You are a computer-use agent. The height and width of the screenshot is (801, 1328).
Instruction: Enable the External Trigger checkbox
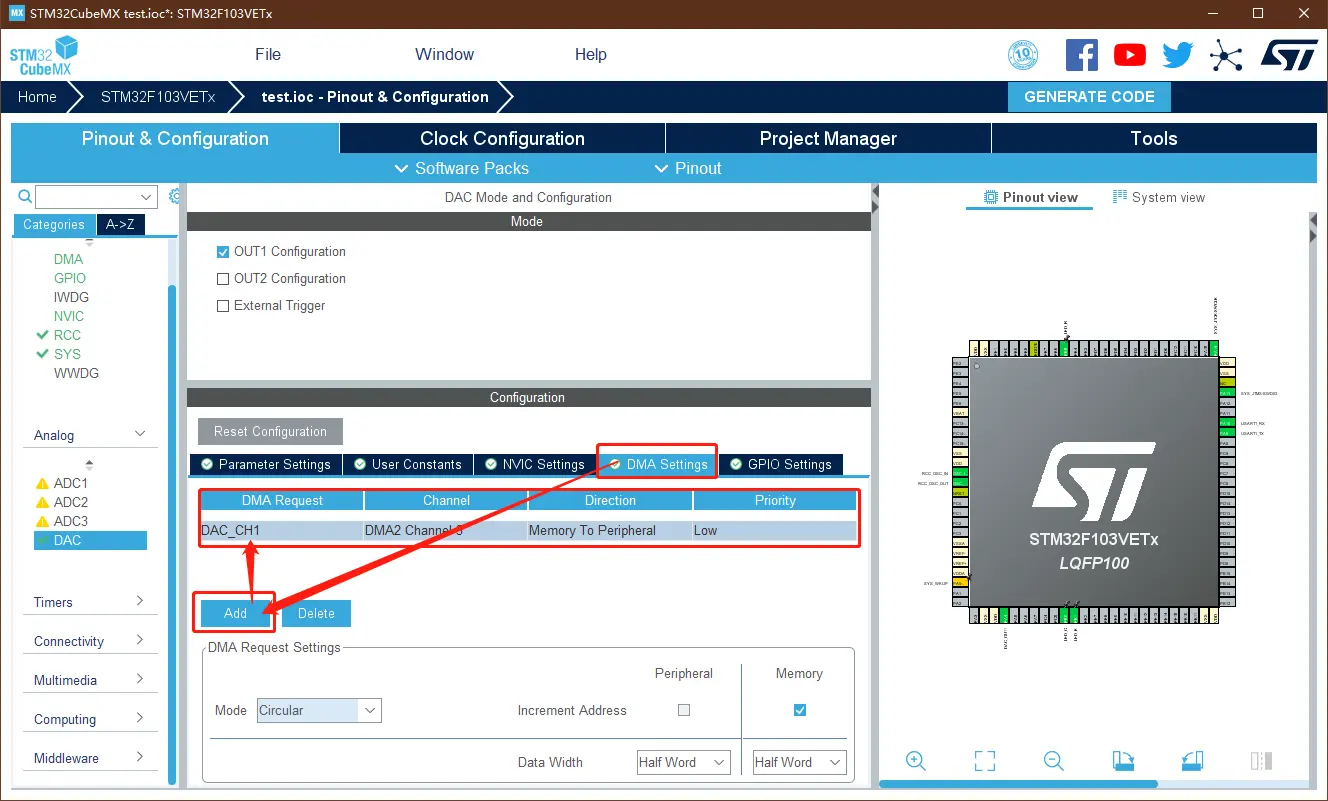(223, 306)
